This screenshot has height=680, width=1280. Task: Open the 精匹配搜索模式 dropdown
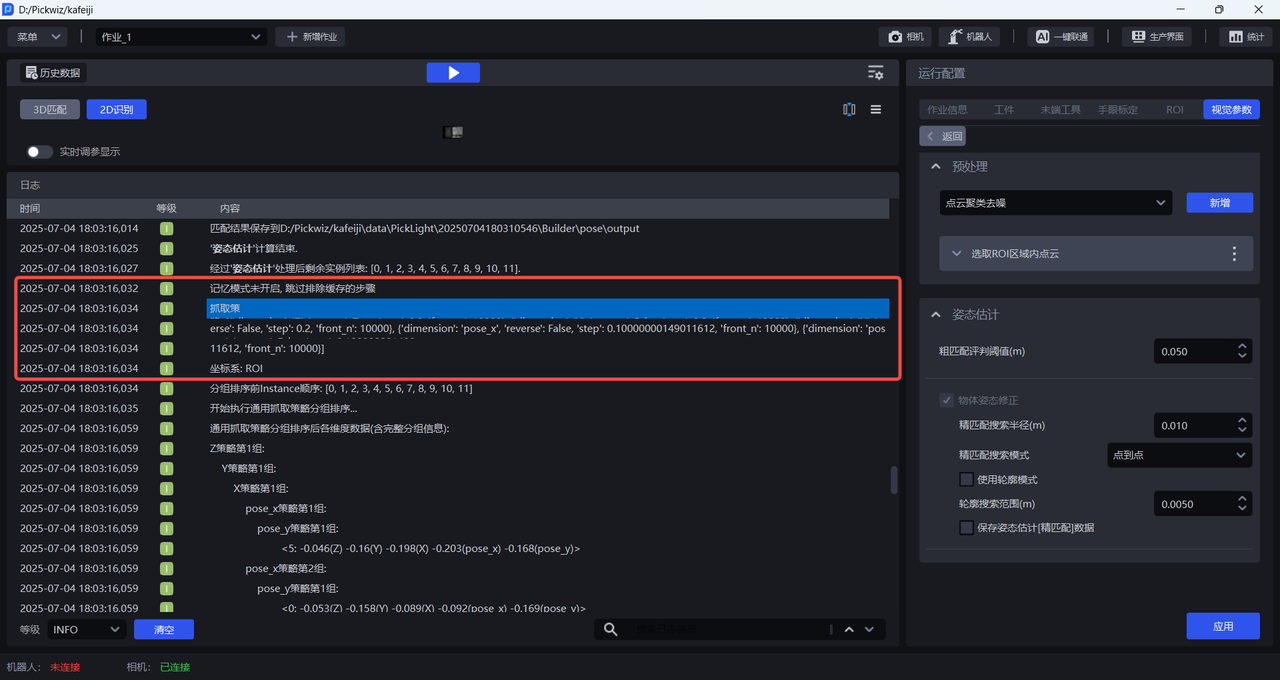[1179, 455]
